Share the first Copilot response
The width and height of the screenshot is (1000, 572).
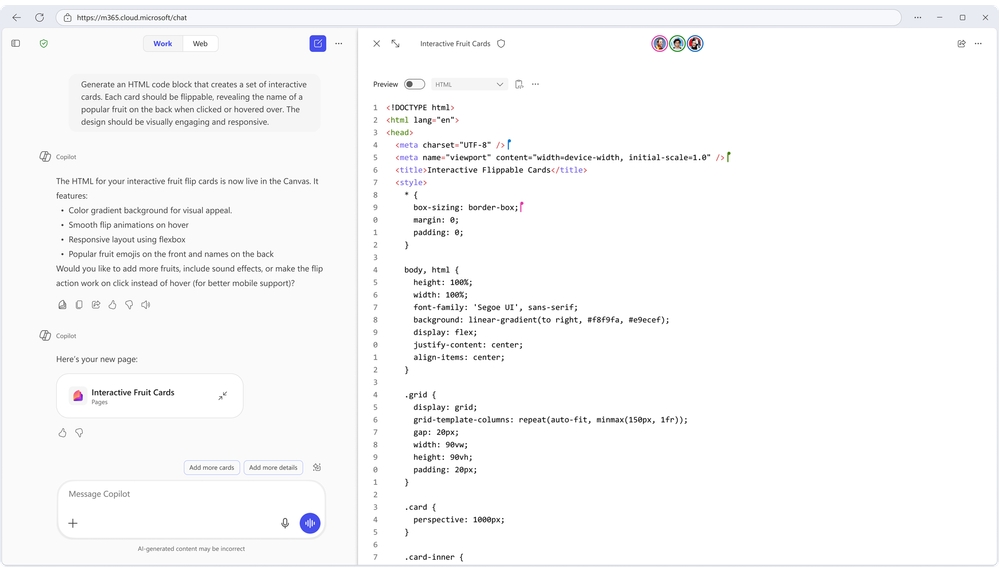point(96,305)
